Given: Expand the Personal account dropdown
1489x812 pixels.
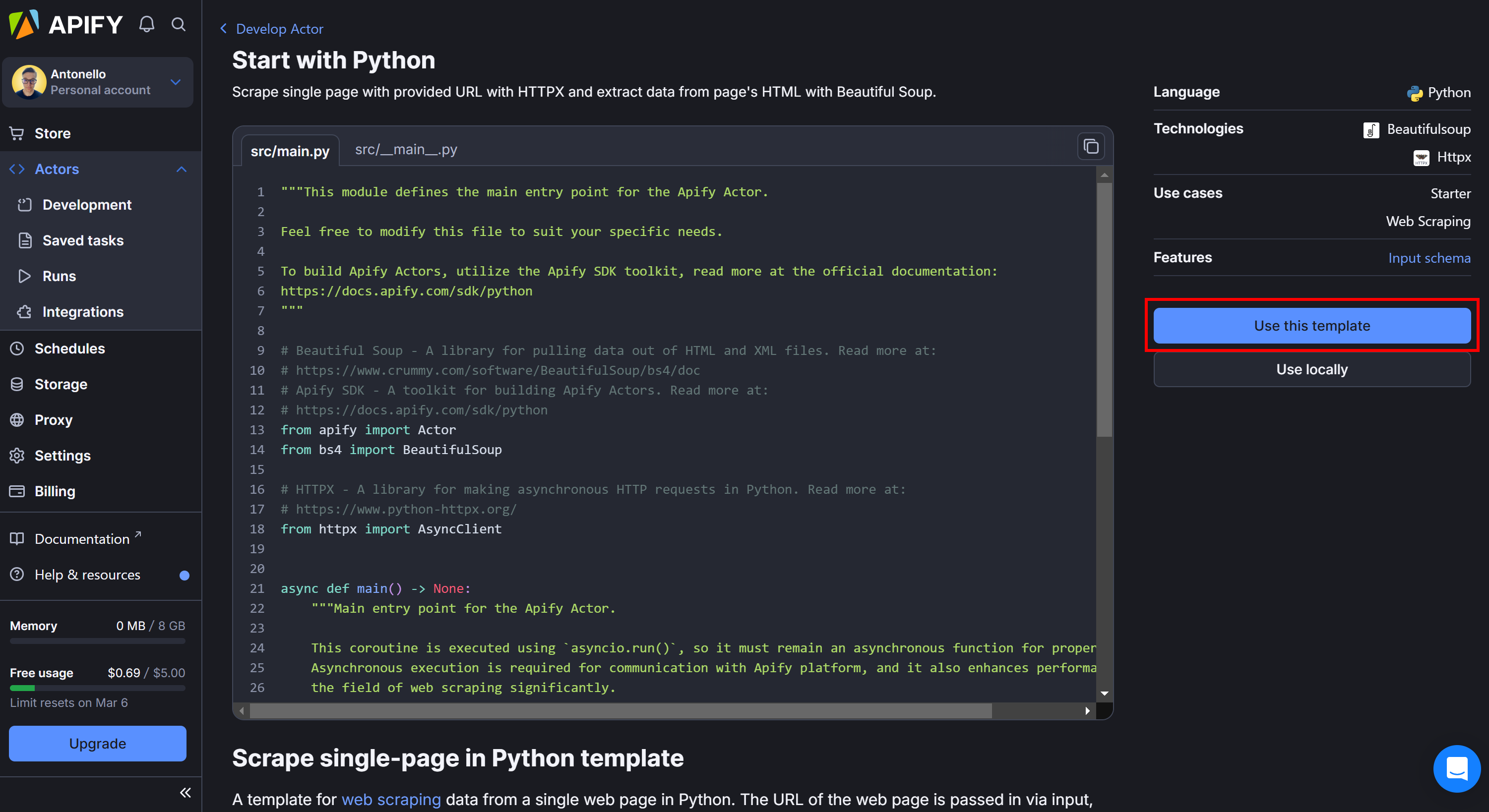Looking at the screenshot, I should pyautogui.click(x=175, y=82).
